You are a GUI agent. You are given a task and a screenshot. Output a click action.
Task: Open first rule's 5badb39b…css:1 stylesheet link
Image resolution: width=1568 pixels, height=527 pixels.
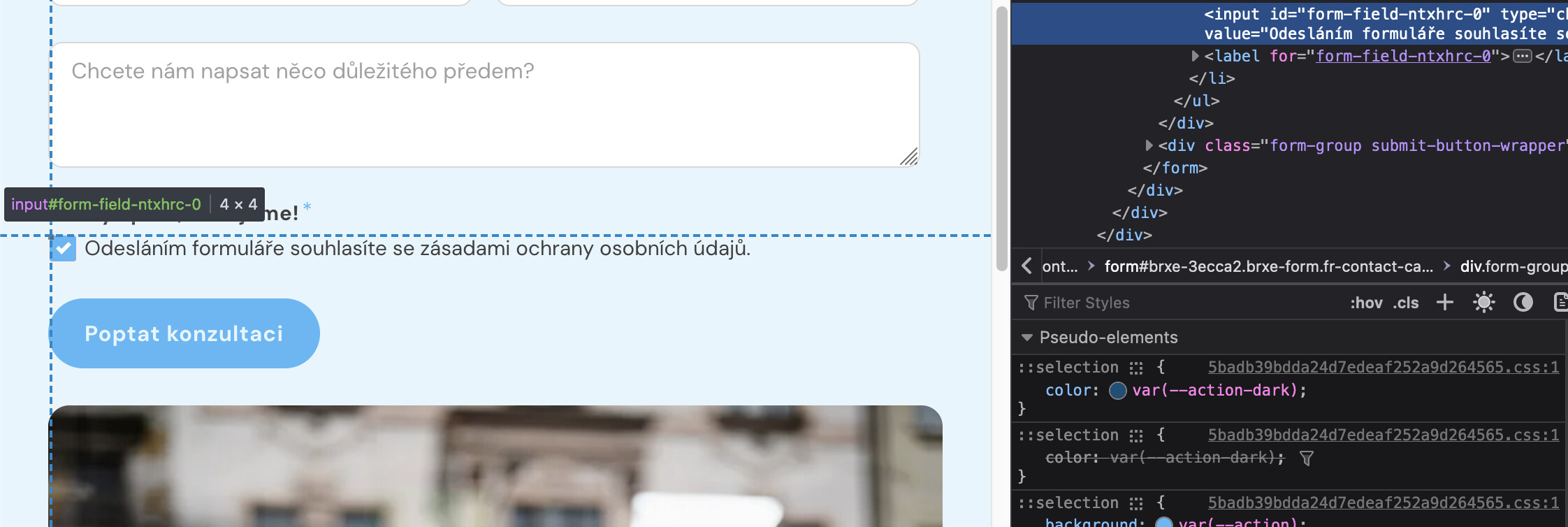(x=1384, y=367)
